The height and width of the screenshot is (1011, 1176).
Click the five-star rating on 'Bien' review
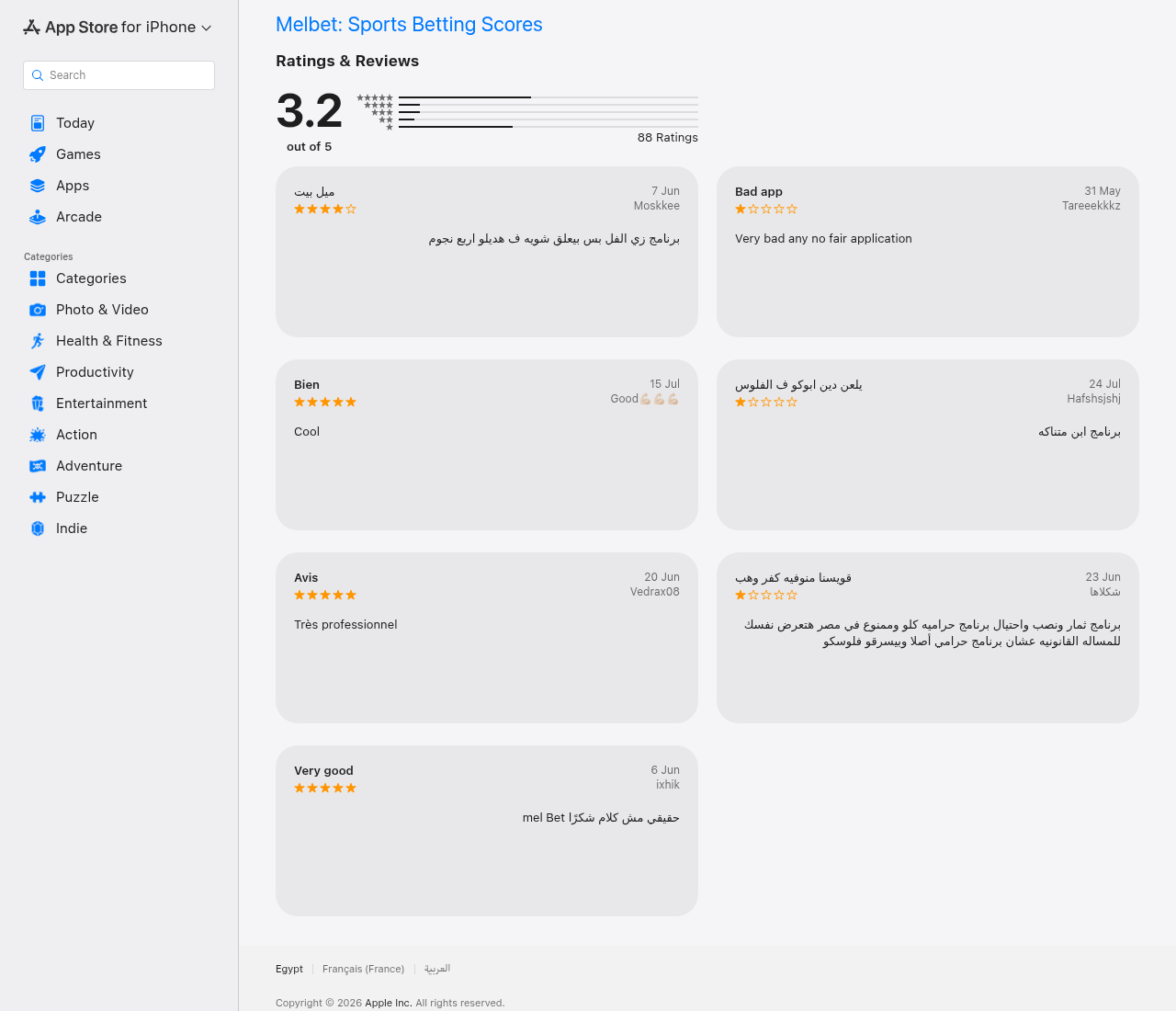click(x=325, y=403)
